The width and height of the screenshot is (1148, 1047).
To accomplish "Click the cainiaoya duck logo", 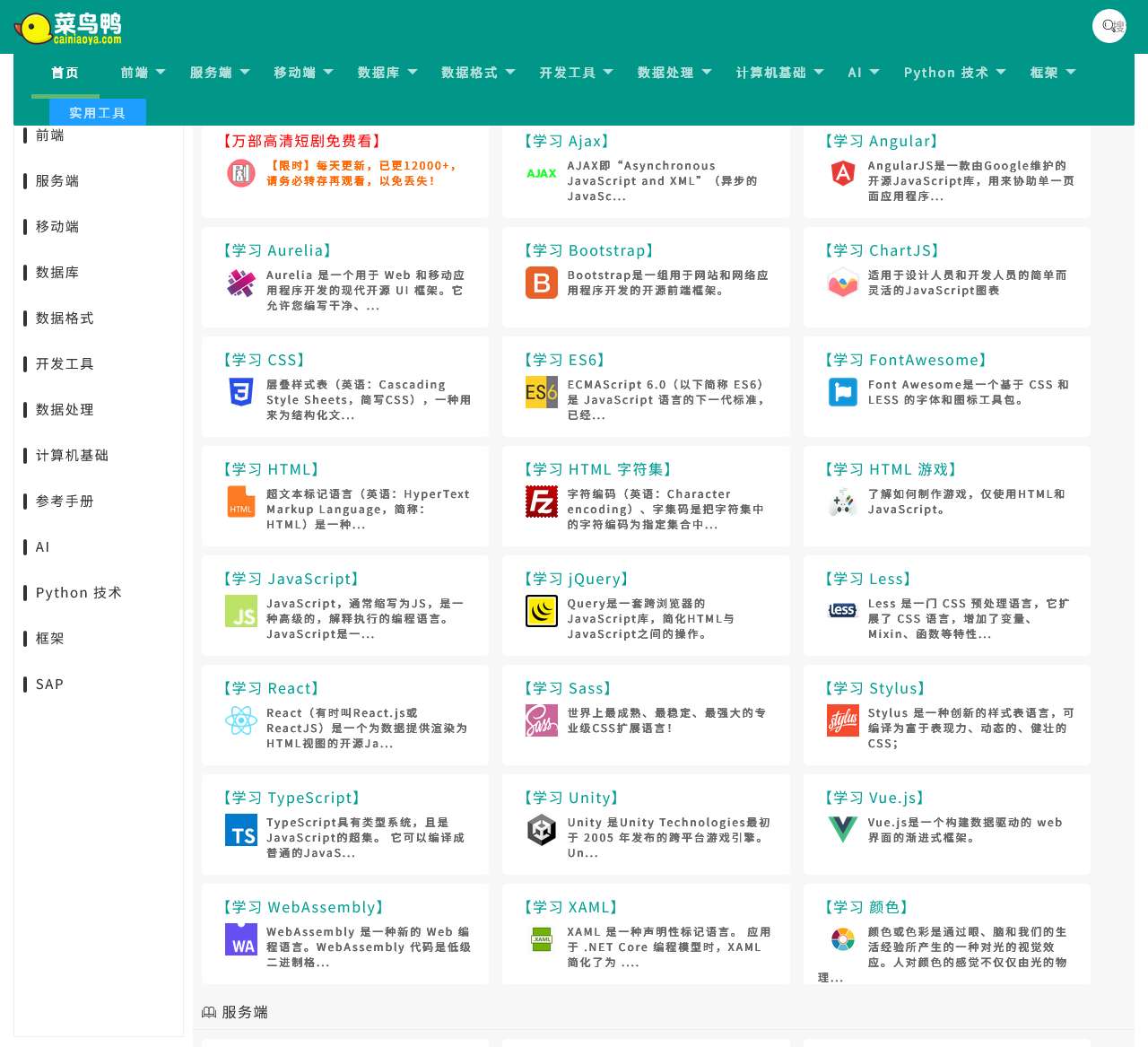I will click(69, 28).
